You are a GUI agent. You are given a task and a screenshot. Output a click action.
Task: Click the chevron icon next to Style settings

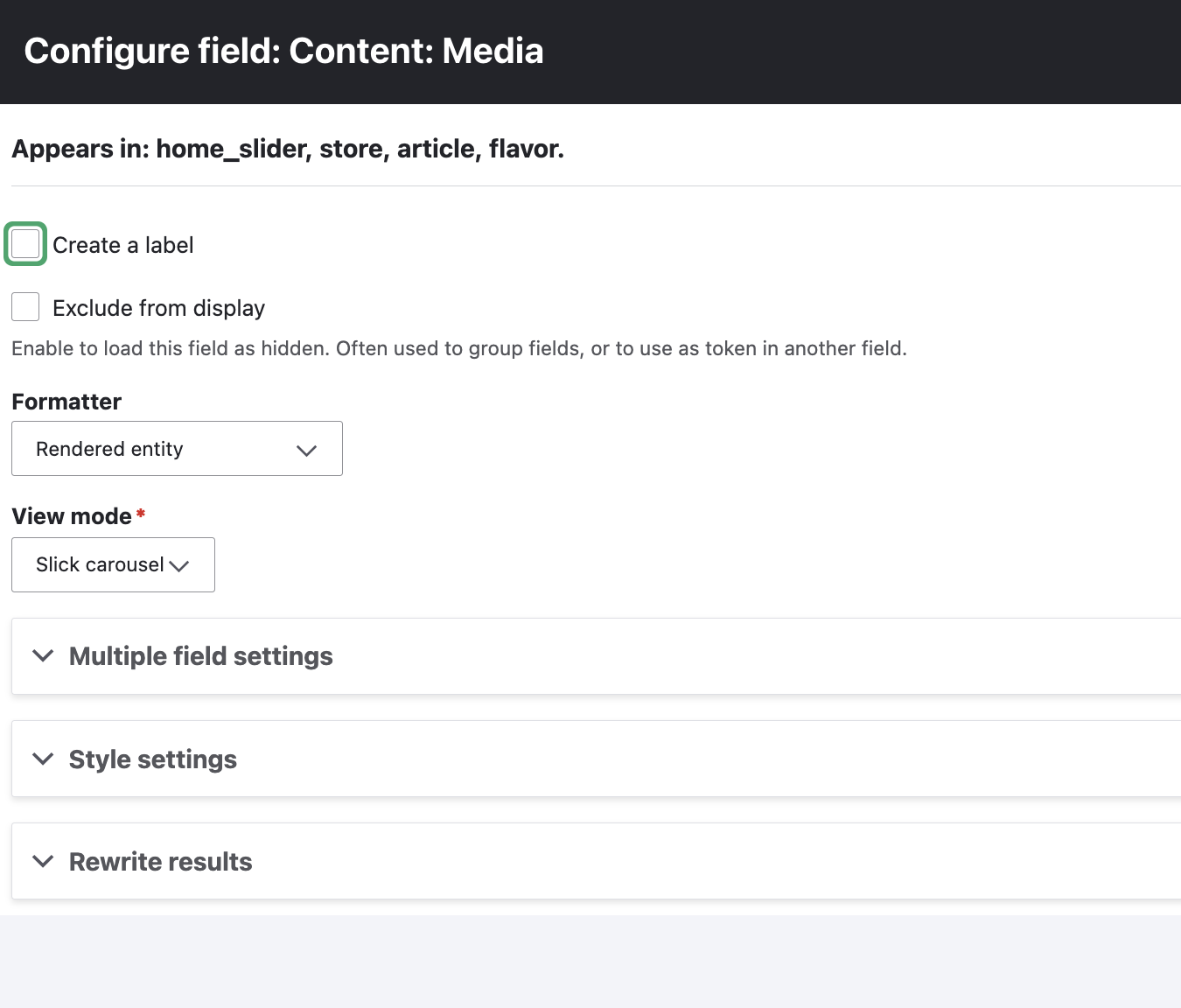[43, 759]
